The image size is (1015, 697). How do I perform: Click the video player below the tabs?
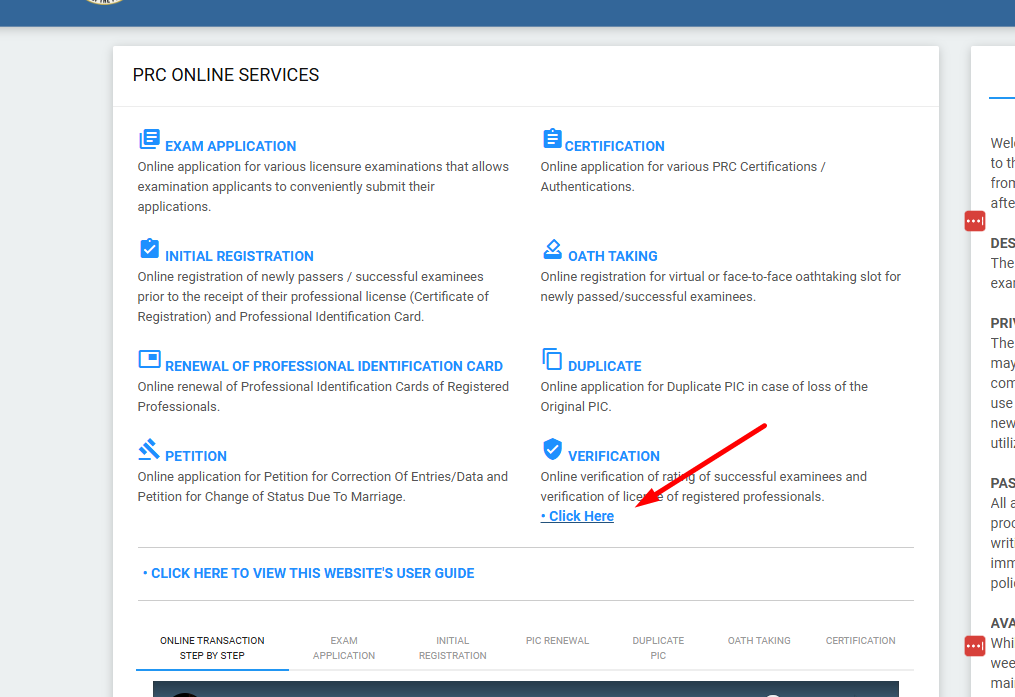[526, 689]
